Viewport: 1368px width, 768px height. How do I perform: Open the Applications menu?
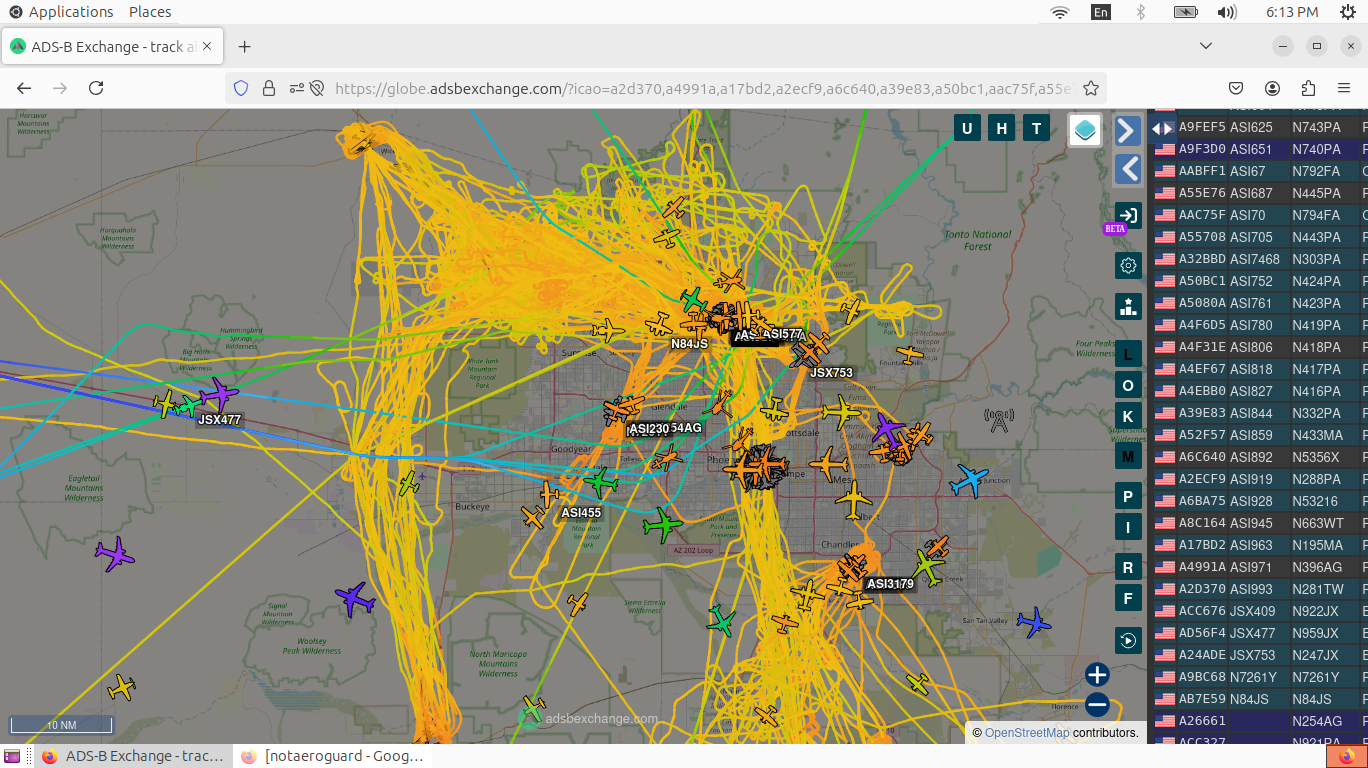click(x=62, y=12)
